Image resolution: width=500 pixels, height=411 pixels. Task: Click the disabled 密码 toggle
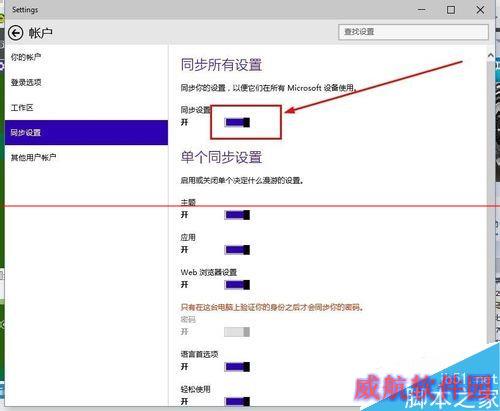pos(237,332)
